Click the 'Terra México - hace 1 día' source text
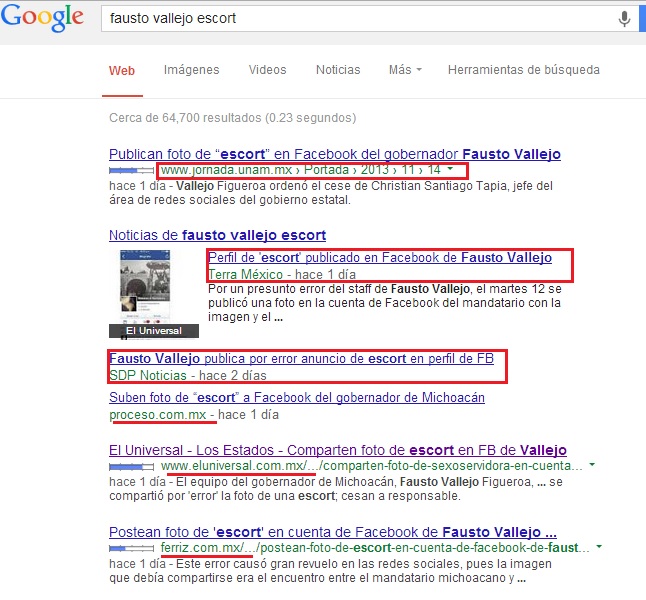The height and width of the screenshot is (600, 646). [282, 274]
